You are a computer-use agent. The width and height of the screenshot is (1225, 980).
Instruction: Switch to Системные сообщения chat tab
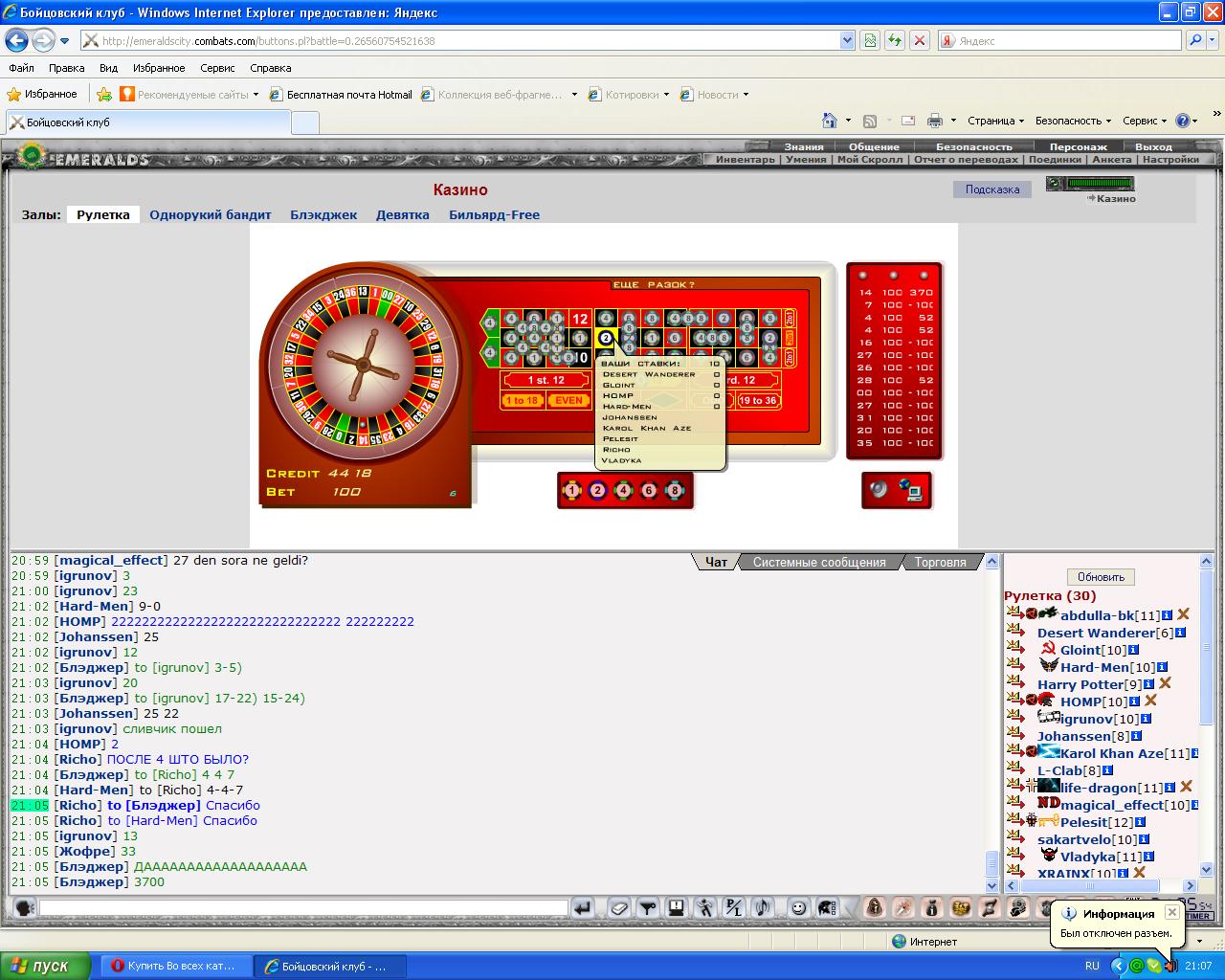(x=819, y=562)
